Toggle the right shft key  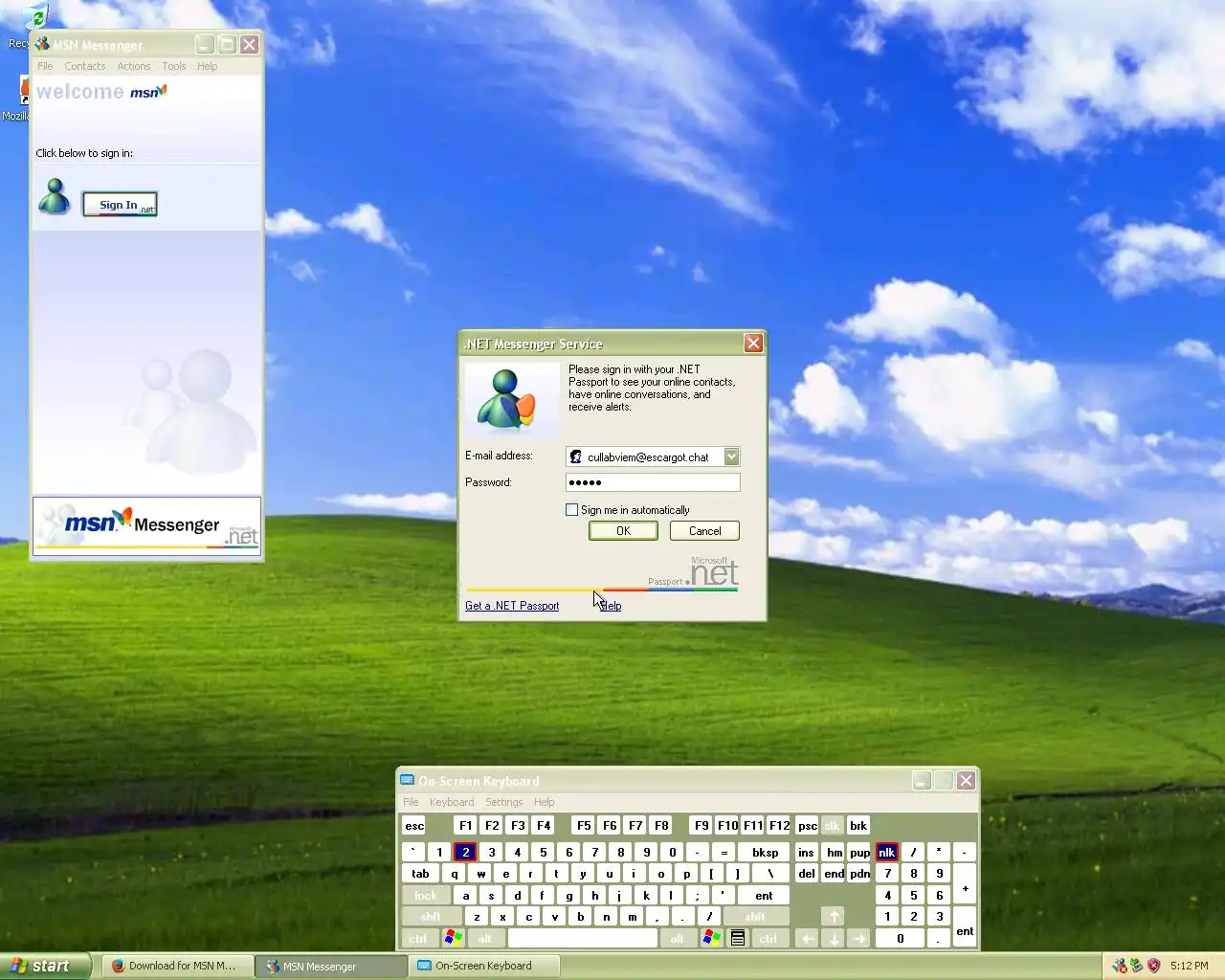756,917
